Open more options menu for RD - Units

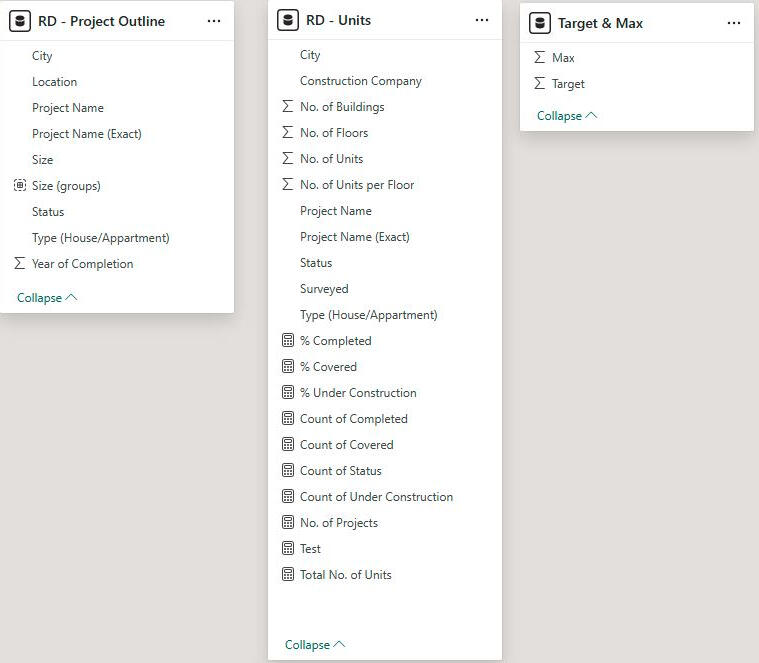coord(482,20)
